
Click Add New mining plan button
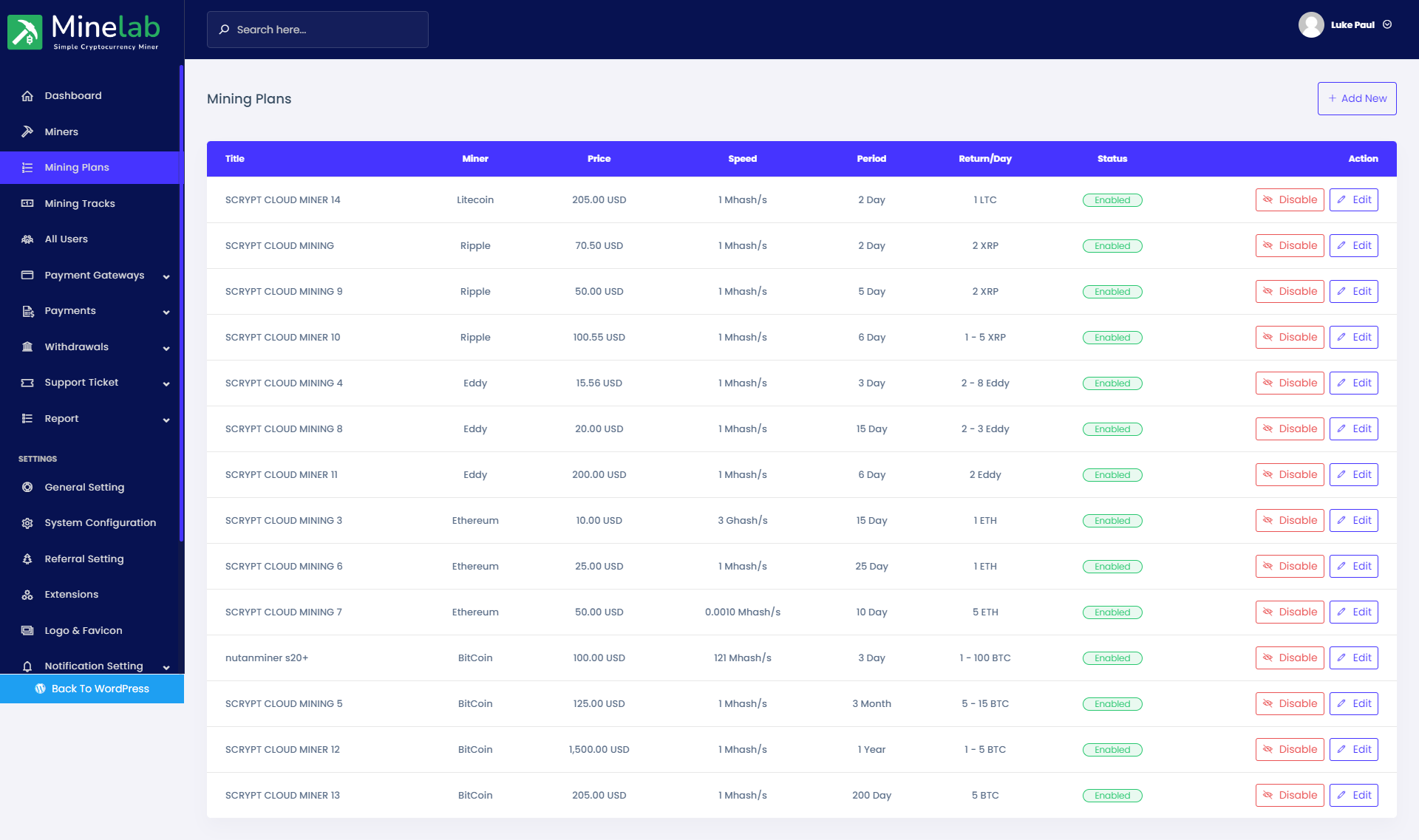[1356, 98]
